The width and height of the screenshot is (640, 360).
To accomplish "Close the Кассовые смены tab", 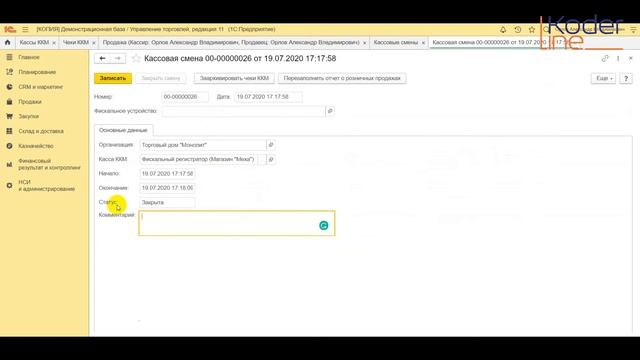I will (423, 43).
